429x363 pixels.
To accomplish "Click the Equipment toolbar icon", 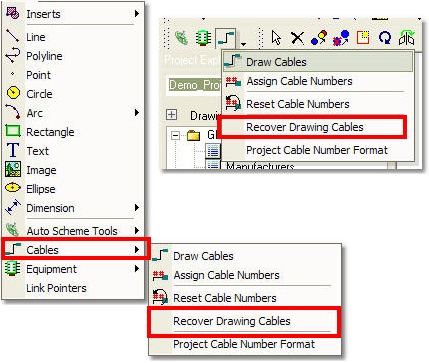I will pyautogui.click(x=203, y=38).
